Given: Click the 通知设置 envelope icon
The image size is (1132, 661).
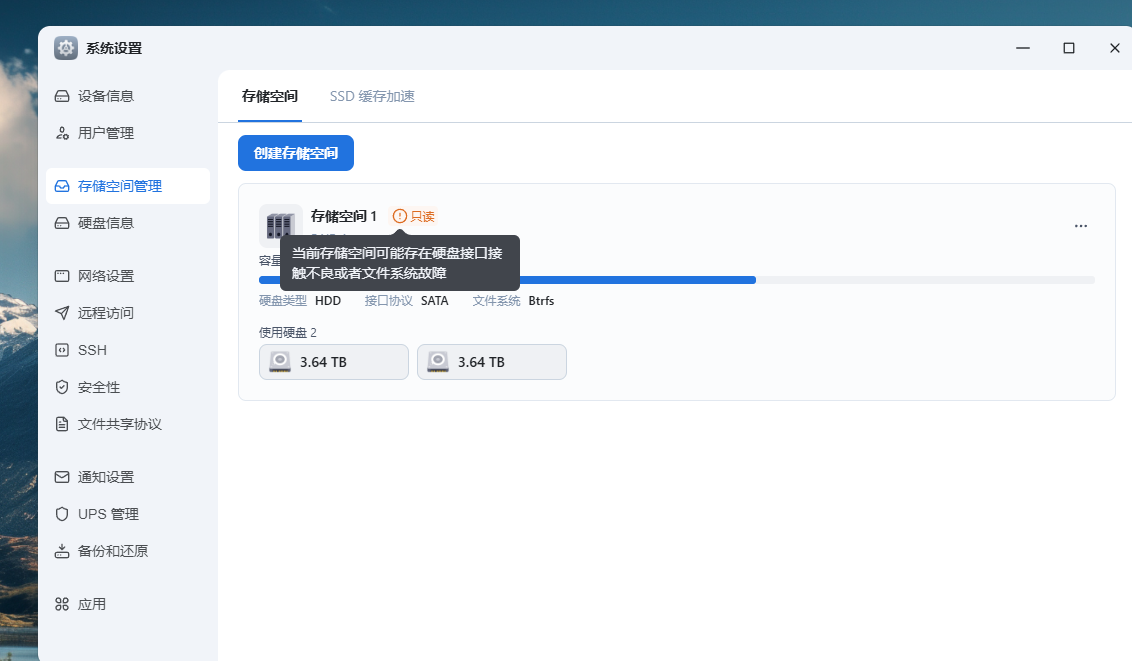Looking at the screenshot, I should pyautogui.click(x=62, y=477).
